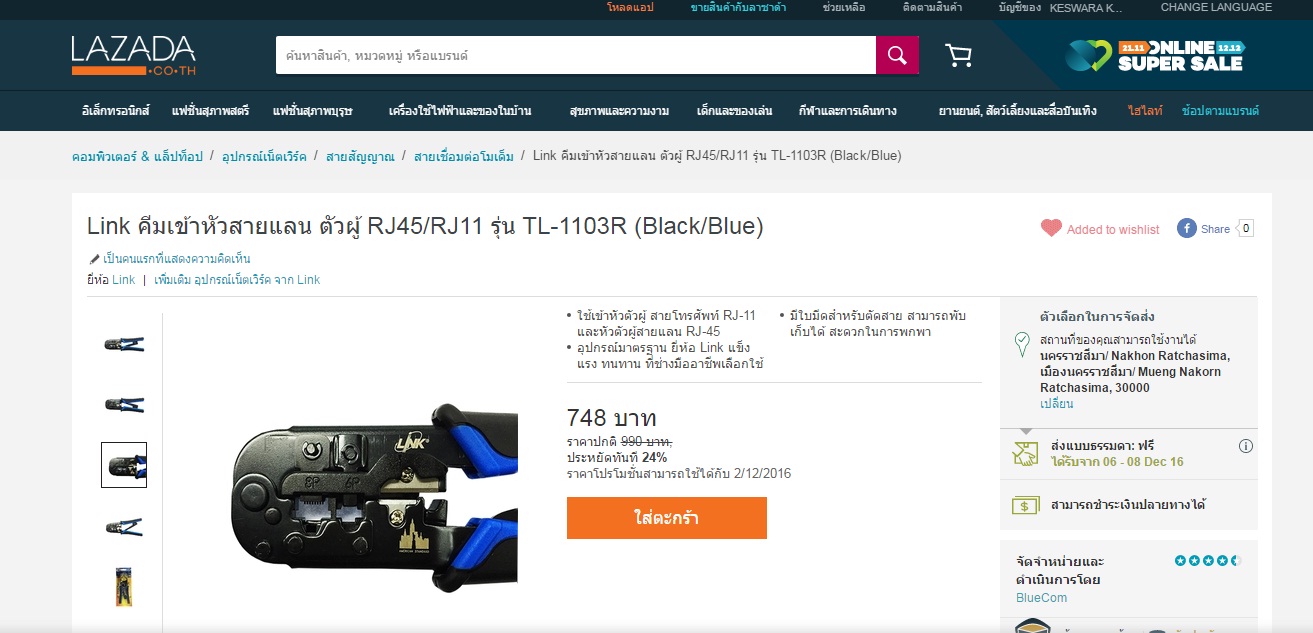Click the Facebook Share icon
The height and width of the screenshot is (633, 1313).
(1187, 228)
